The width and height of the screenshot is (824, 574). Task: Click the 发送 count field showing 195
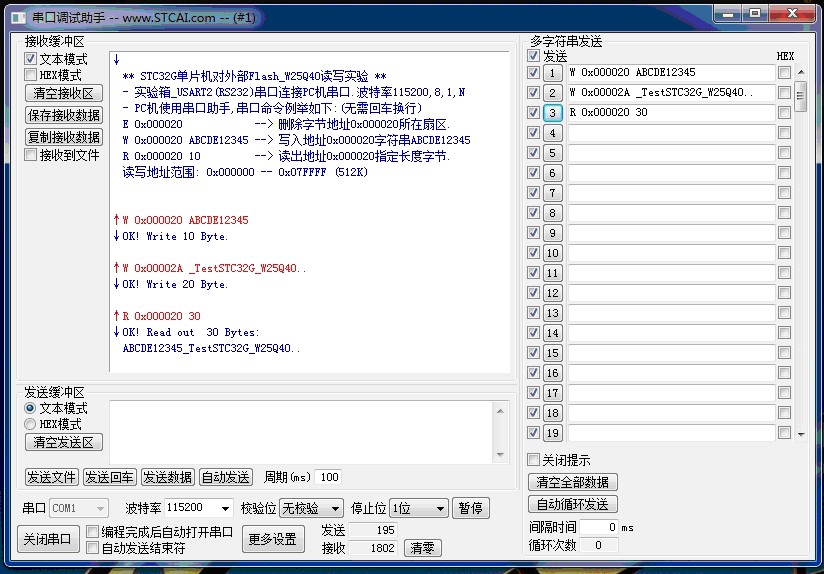point(373,530)
